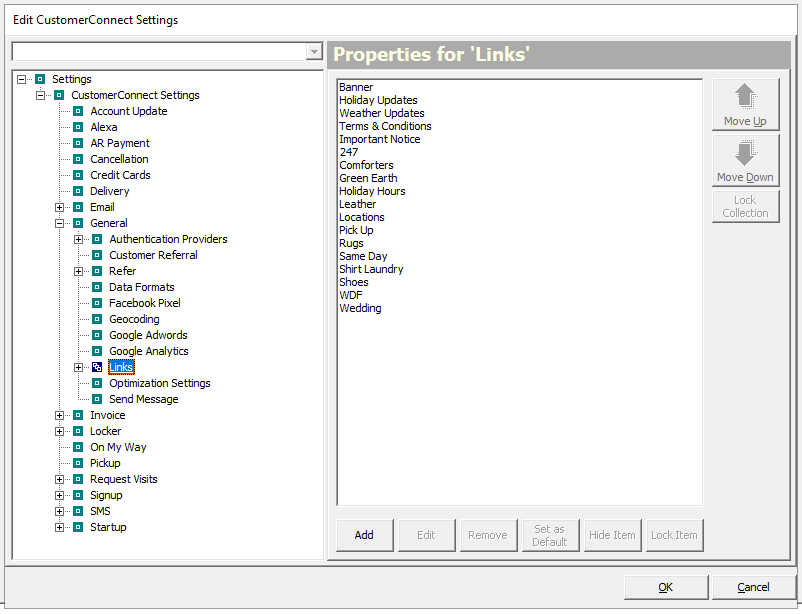Click the Remove button
The height and width of the screenshot is (614, 802).
pos(488,535)
